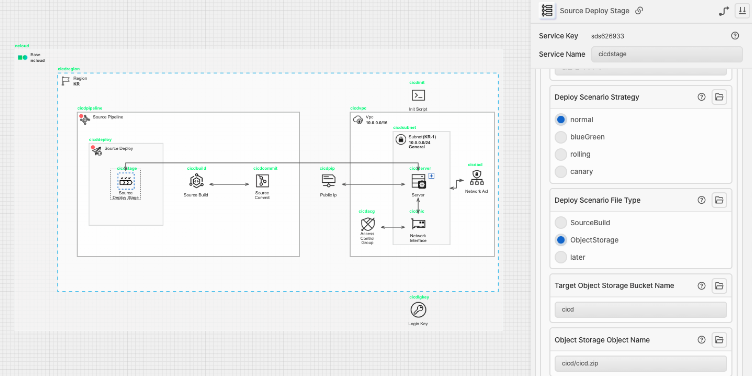Select the canary deploy strategy
Image resolution: width=752 pixels, height=376 pixels.
coord(561,171)
